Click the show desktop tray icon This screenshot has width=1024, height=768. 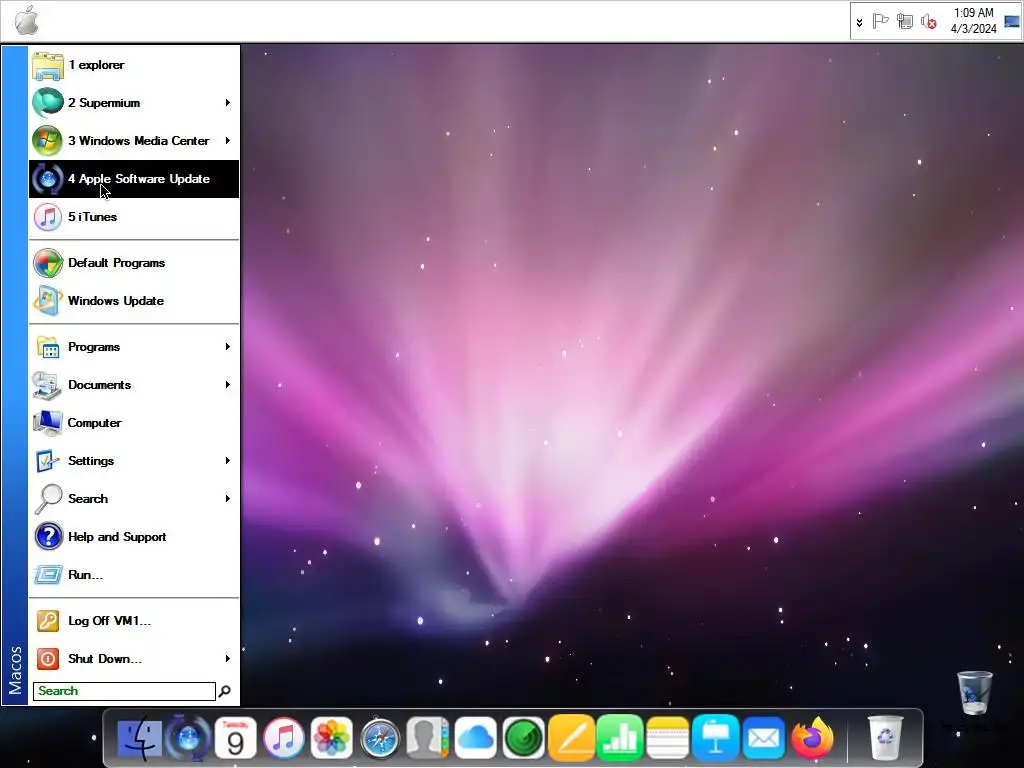coord(1012,21)
